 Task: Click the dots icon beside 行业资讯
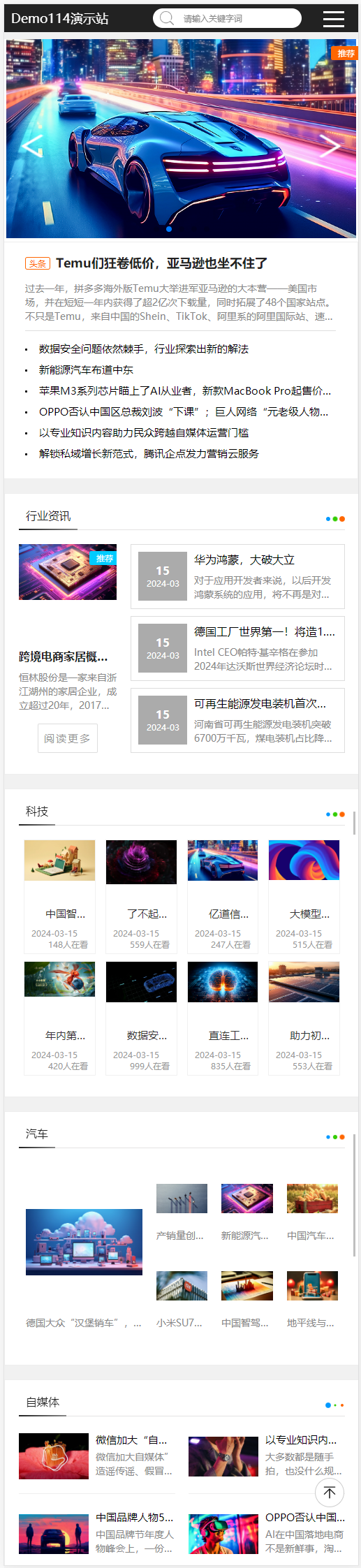(335, 519)
